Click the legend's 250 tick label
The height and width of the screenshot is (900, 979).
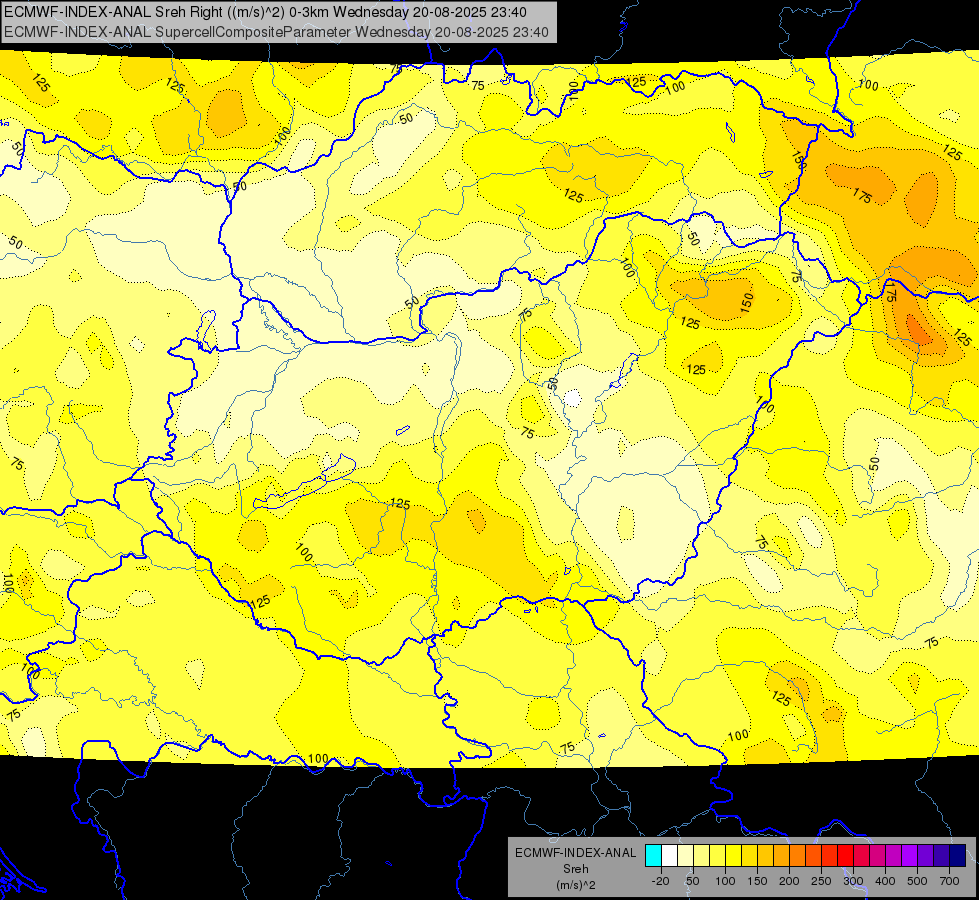click(x=821, y=881)
